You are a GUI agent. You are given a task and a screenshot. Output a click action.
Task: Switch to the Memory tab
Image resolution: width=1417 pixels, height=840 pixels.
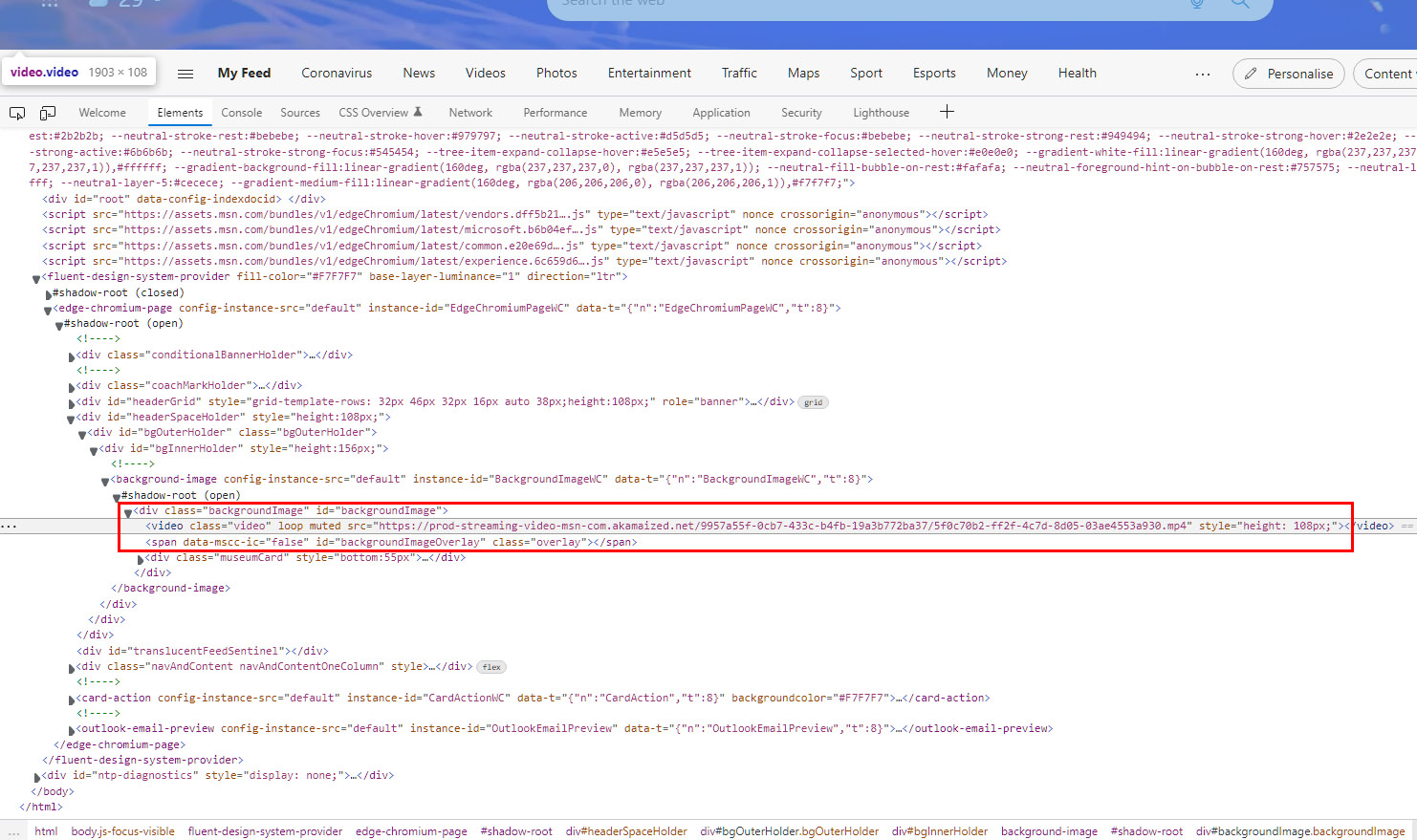coord(641,113)
